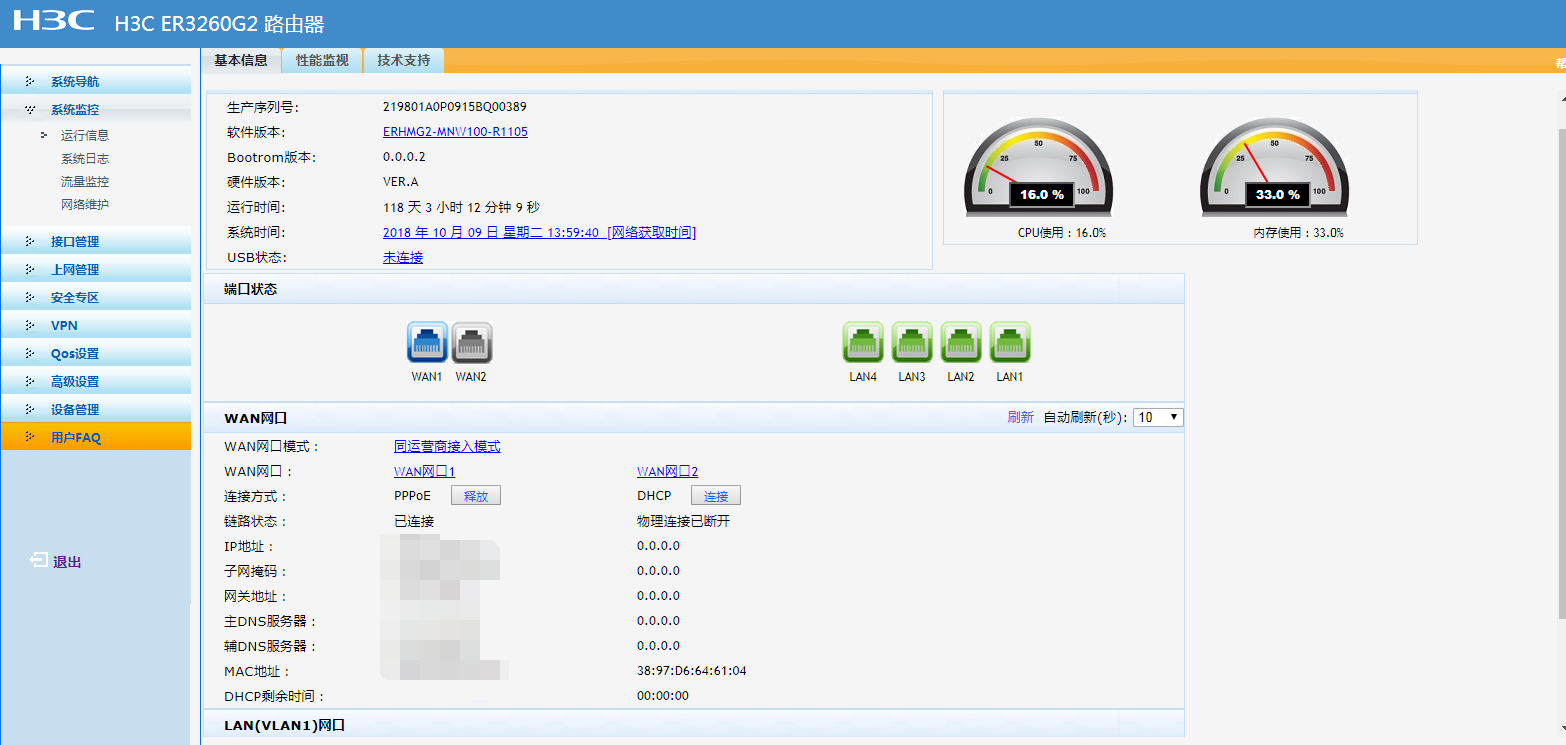
Task: Click the LAN3 port icon
Action: pyautogui.click(x=912, y=342)
